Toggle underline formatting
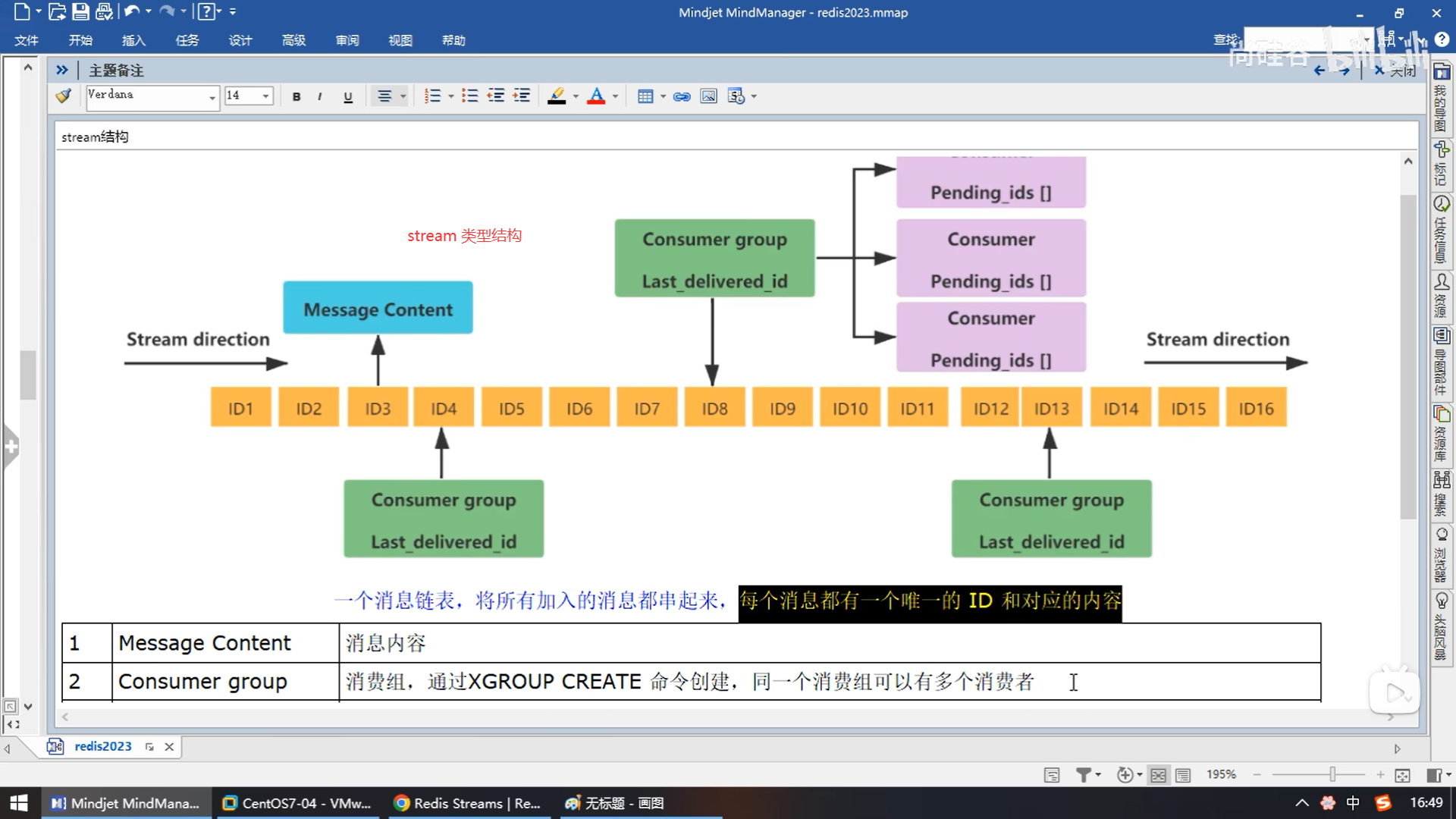 348,96
